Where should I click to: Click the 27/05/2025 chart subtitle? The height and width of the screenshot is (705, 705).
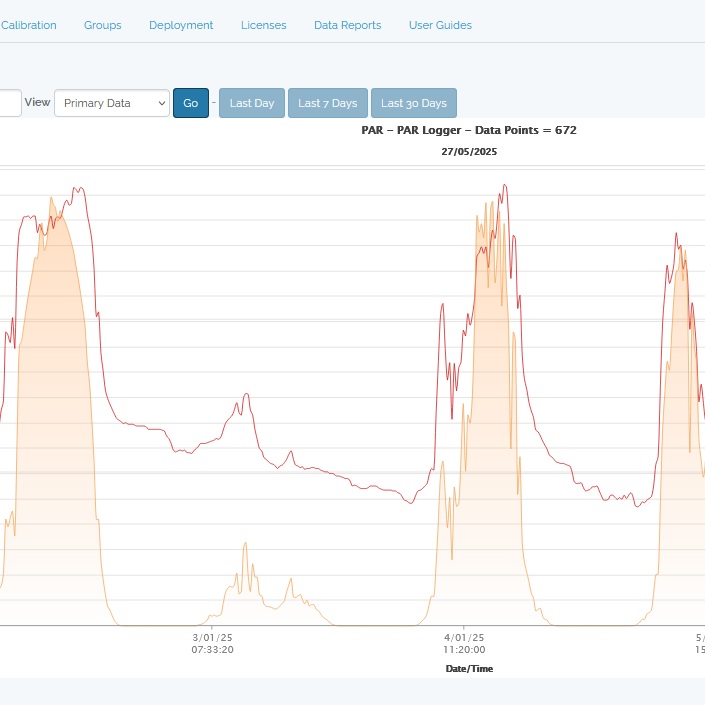pos(468,152)
